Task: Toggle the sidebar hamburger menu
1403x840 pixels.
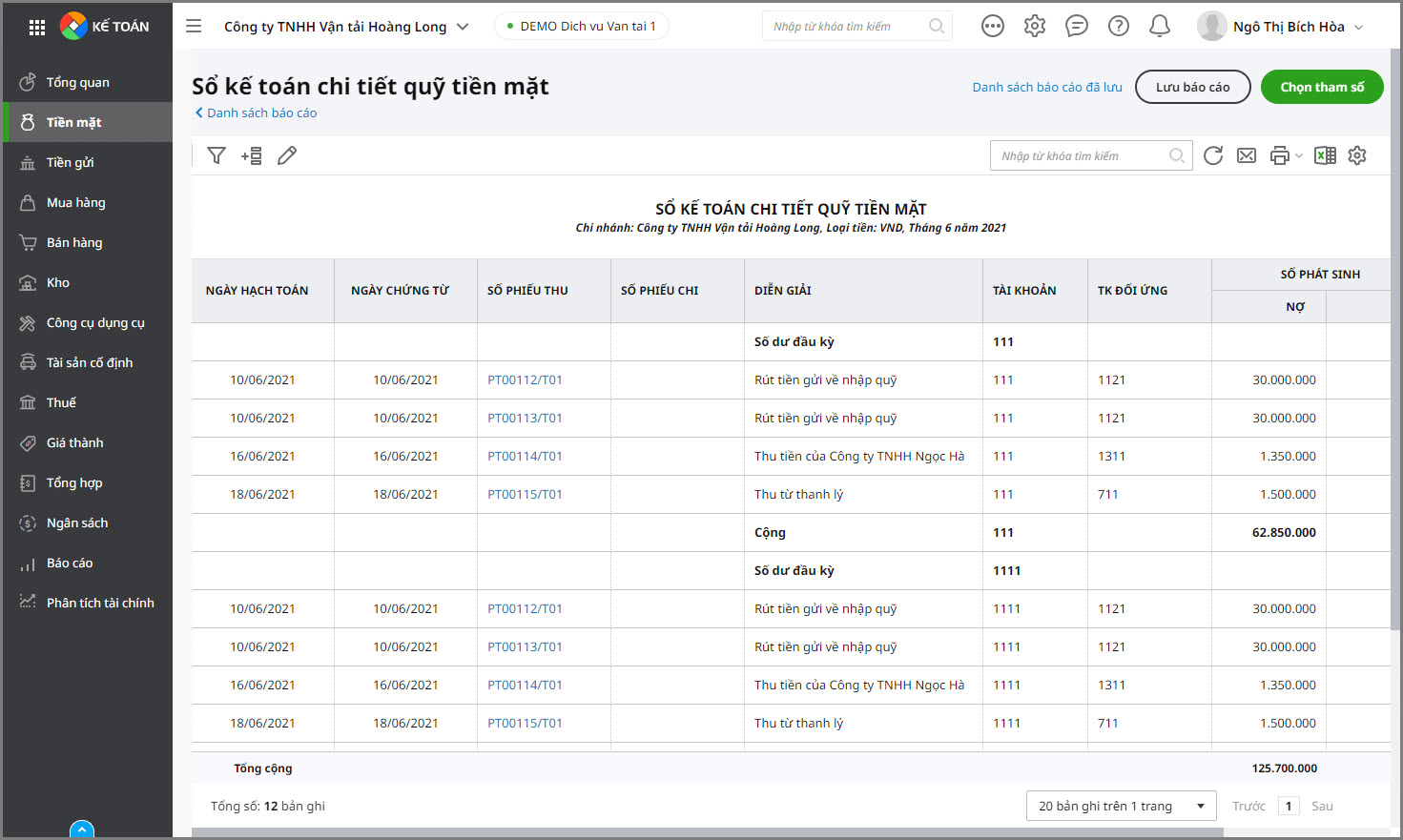Action: (x=194, y=27)
